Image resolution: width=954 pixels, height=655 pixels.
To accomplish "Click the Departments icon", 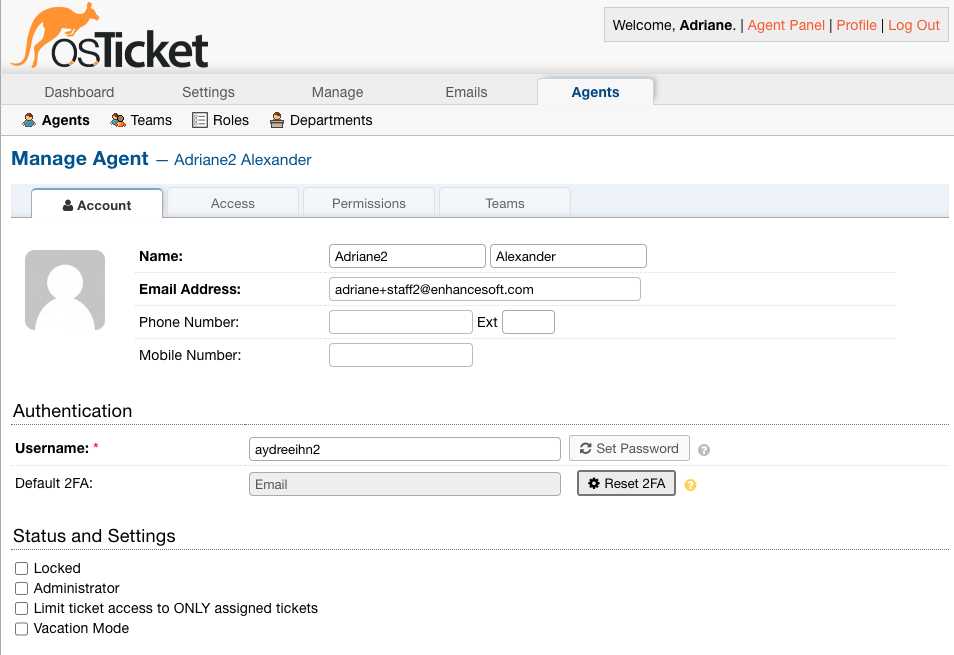I will (277, 120).
